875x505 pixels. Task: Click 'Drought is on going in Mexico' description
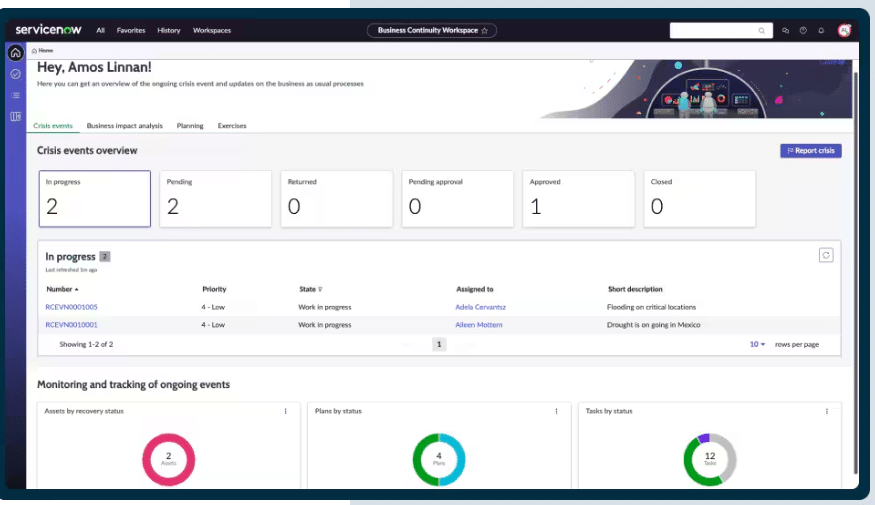[x=653, y=325]
